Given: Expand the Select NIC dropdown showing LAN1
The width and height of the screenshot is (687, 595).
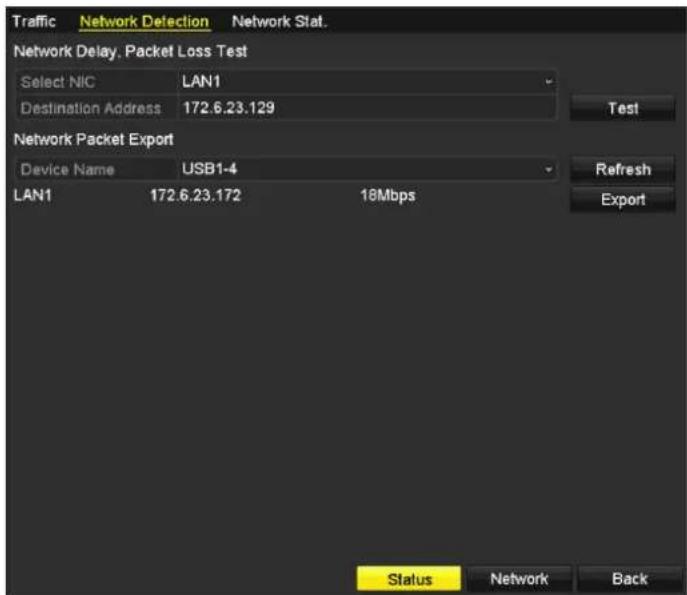Looking at the screenshot, I should 368,81.
